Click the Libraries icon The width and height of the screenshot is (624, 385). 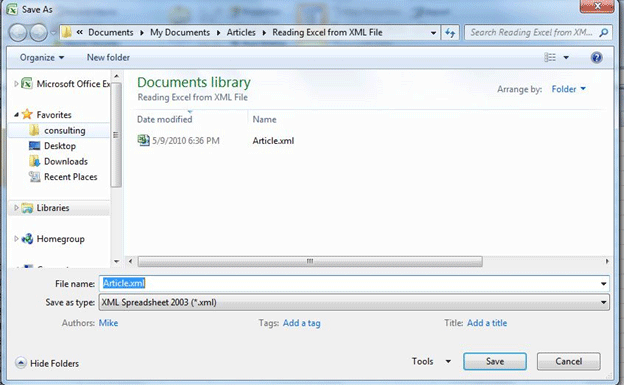click(x=27, y=208)
